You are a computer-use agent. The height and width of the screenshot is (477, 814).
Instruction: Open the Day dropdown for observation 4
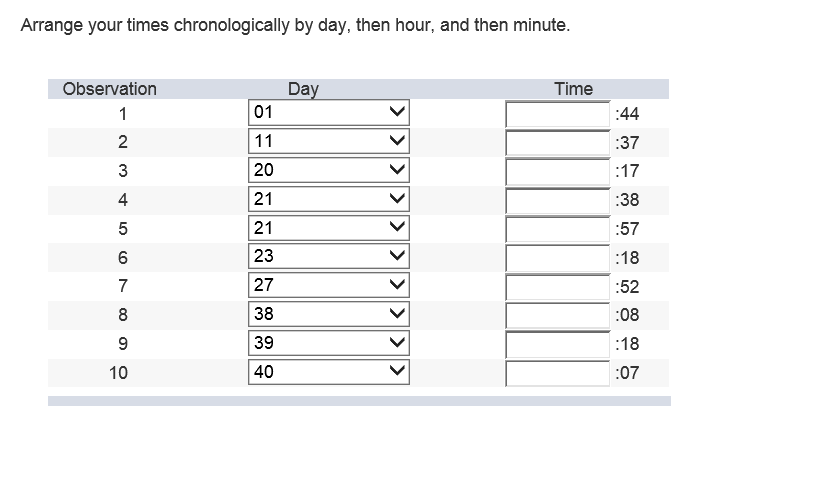(x=329, y=199)
